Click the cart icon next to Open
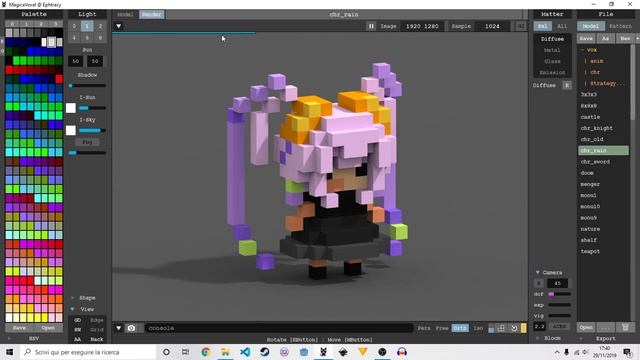 625,327
